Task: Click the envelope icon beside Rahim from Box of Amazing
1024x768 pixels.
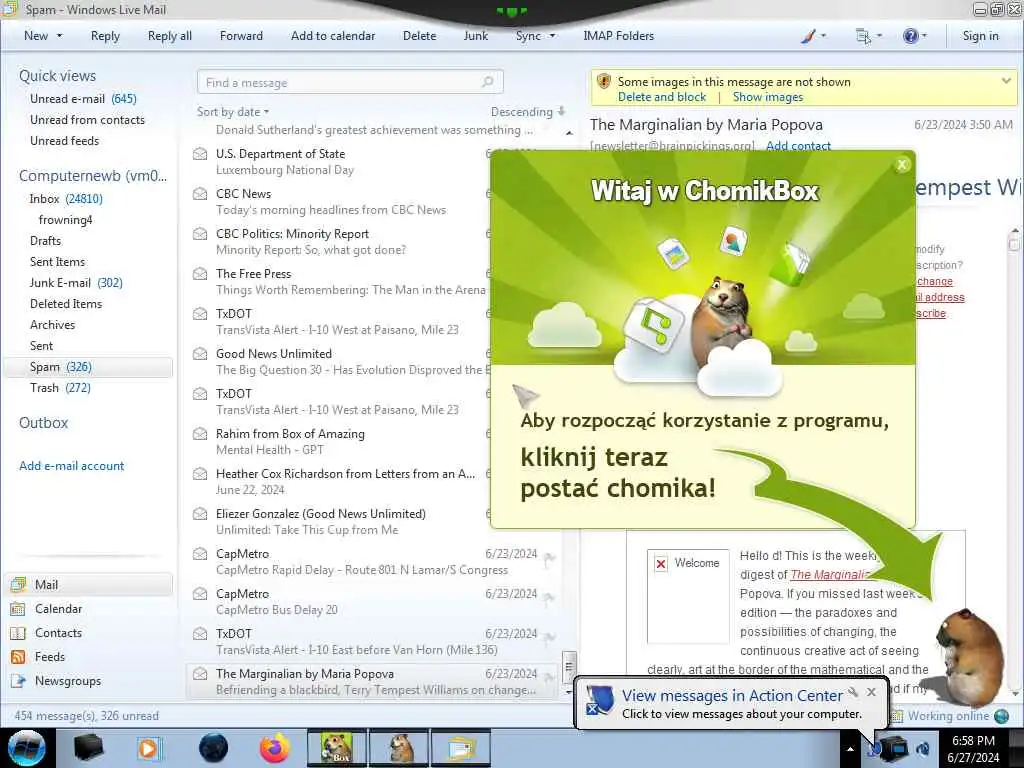Action: [200, 434]
